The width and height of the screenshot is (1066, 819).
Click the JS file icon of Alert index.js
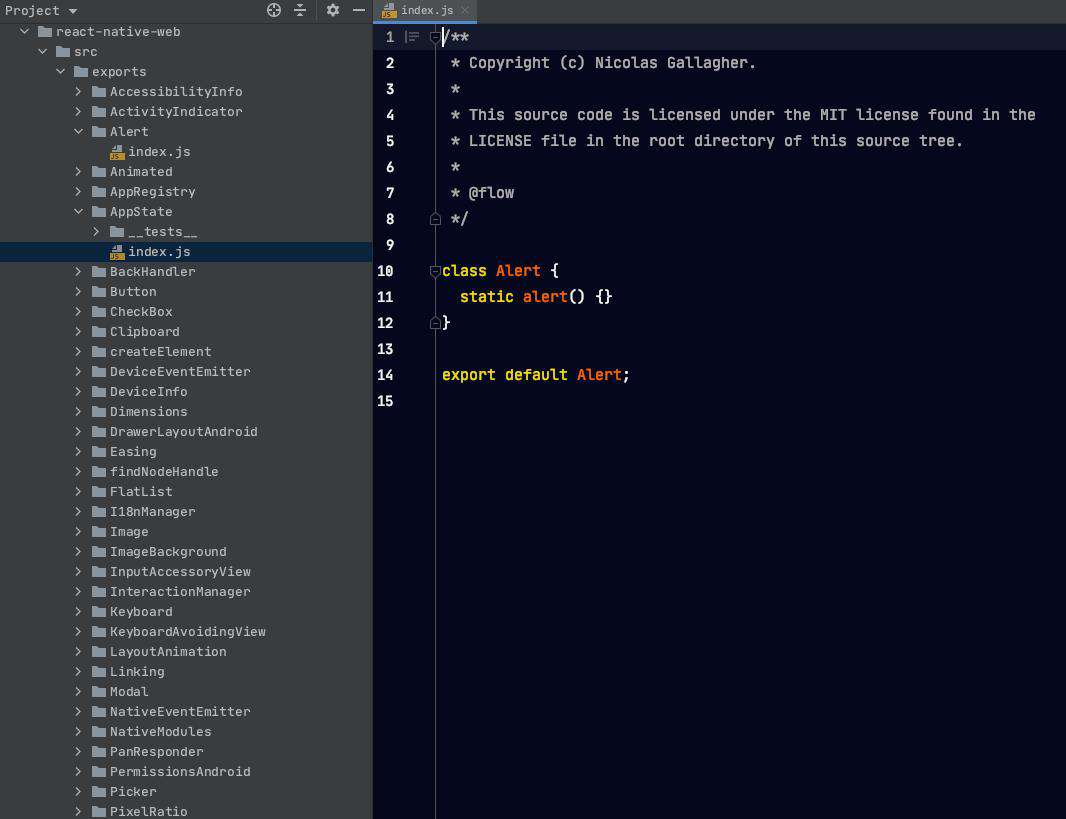[117, 152]
